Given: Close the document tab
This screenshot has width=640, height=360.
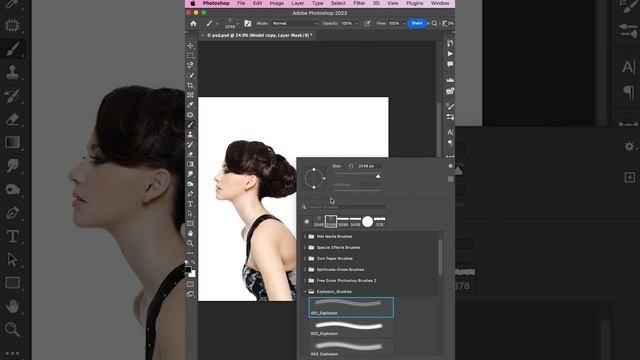Looking at the screenshot, I should tap(202, 36).
